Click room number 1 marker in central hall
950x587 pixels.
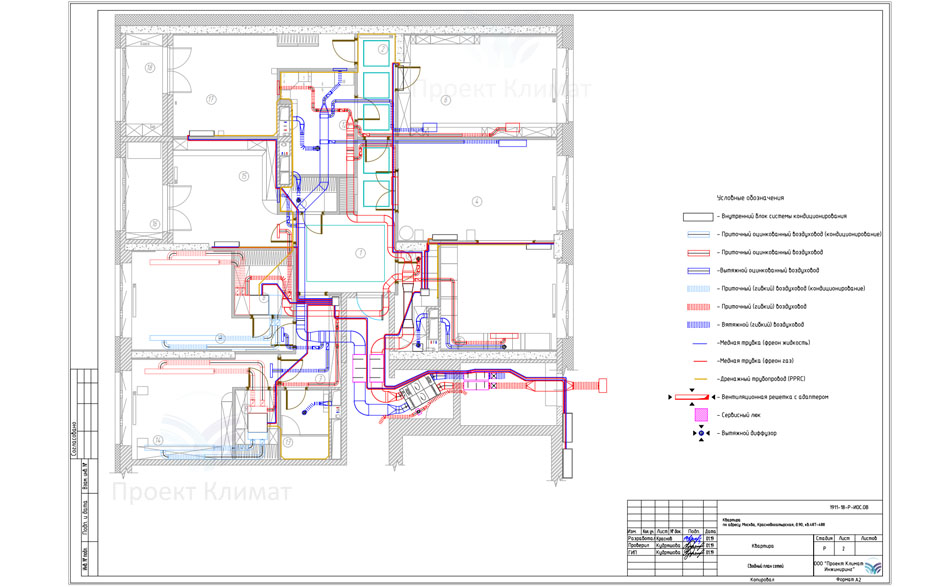(359, 252)
